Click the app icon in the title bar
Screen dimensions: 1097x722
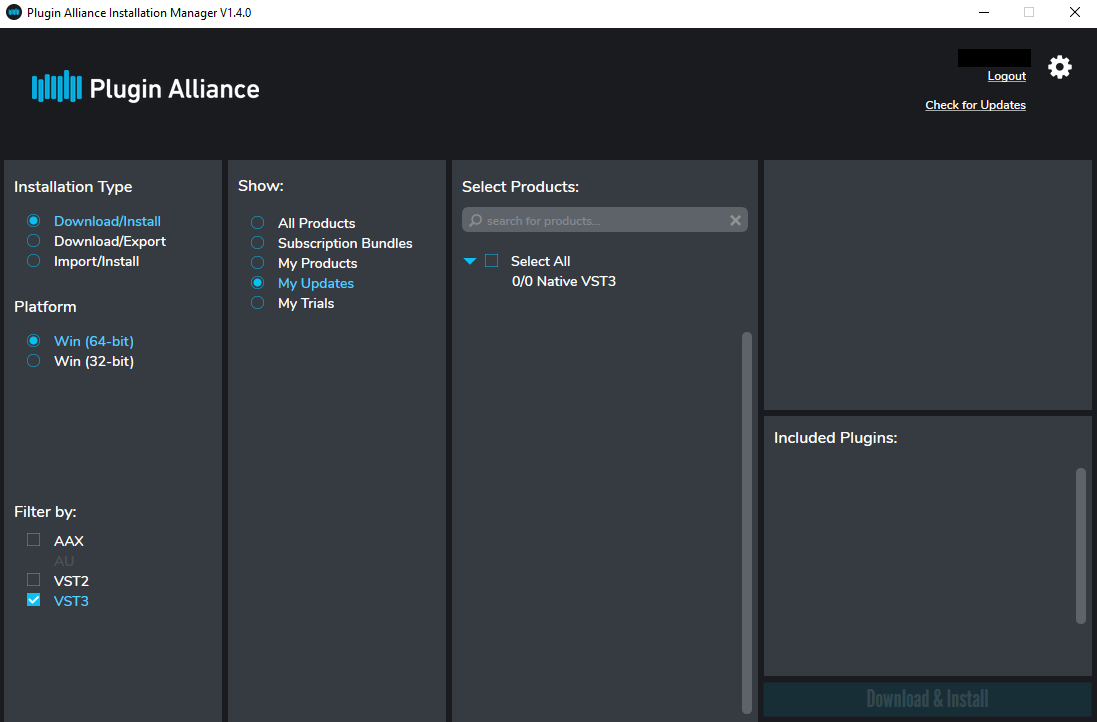pyautogui.click(x=11, y=12)
